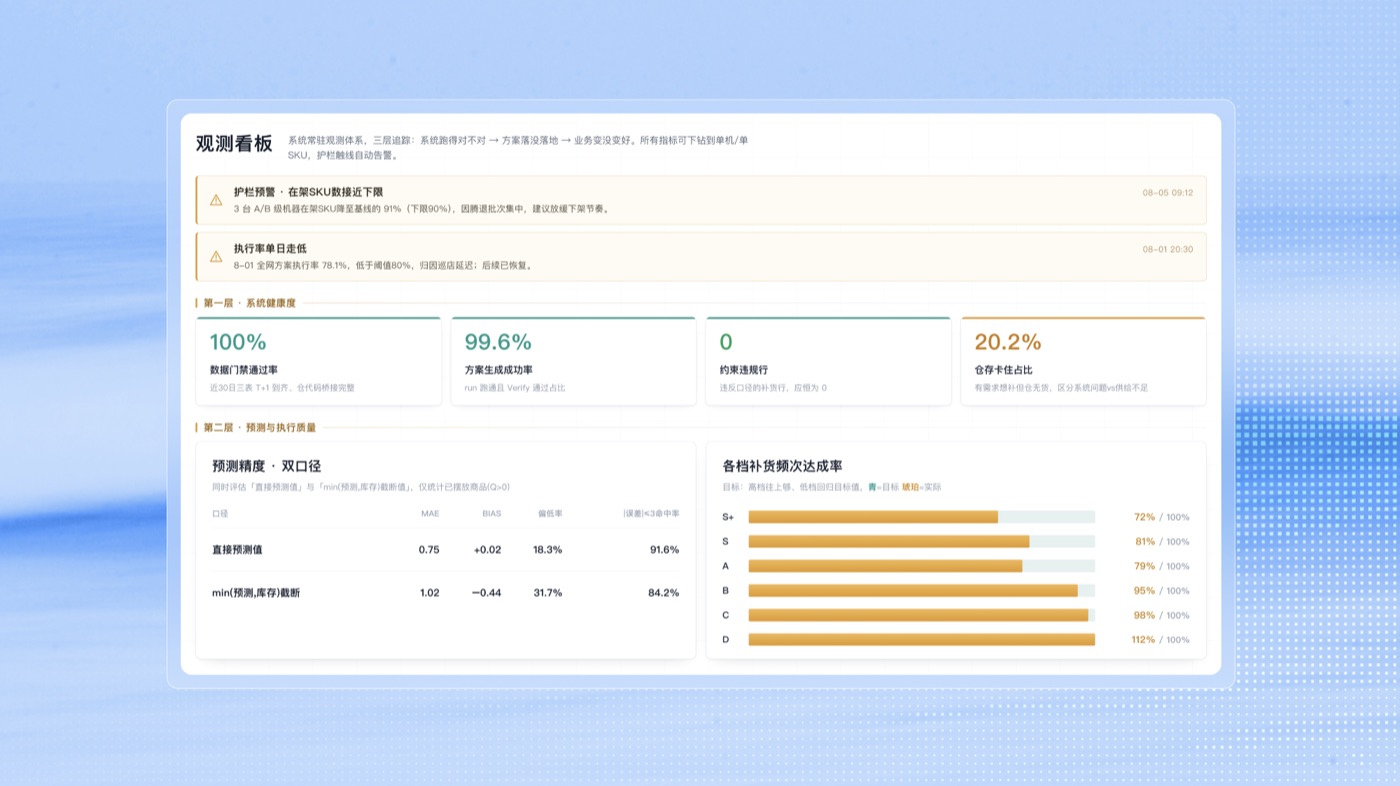Click the 18.3% 偏低率 cell
The height and width of the screenshot is (786, 1400).
click(548, 550)
